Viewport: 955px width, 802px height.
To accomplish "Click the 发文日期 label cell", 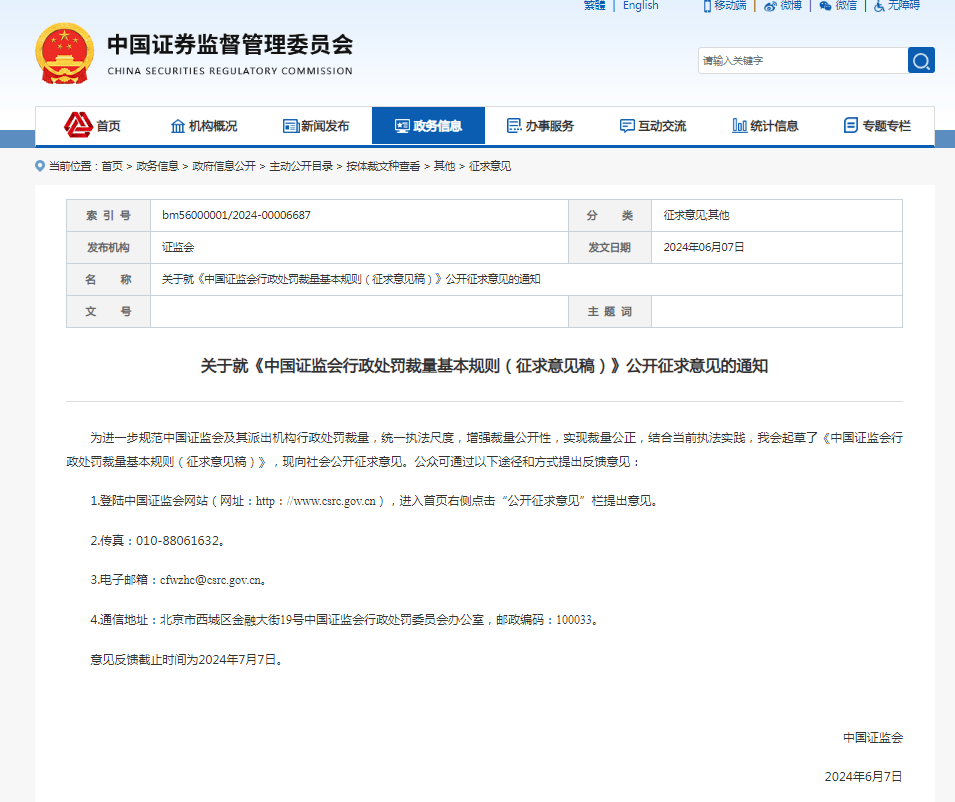I will click(610, 247).
